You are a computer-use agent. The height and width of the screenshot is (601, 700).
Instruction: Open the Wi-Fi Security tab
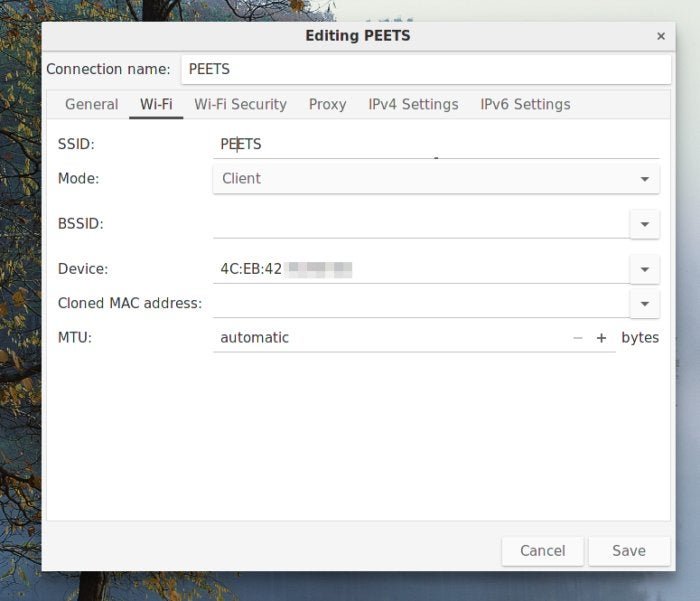click(240, 104)
